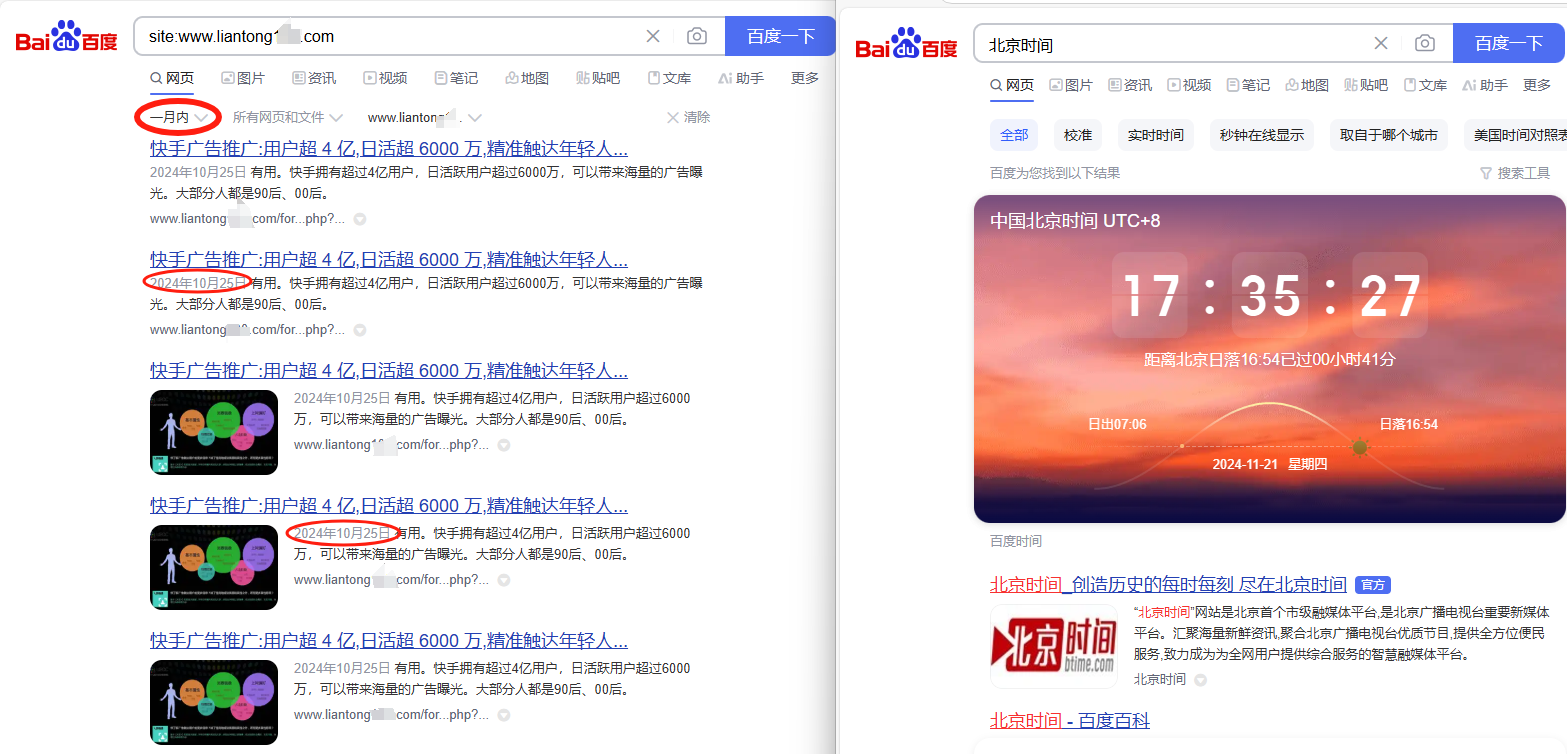This screenshot has width=1567, height=754.
Task: Select the 取自于哪个城市 filter chip
Action: 1389,135
